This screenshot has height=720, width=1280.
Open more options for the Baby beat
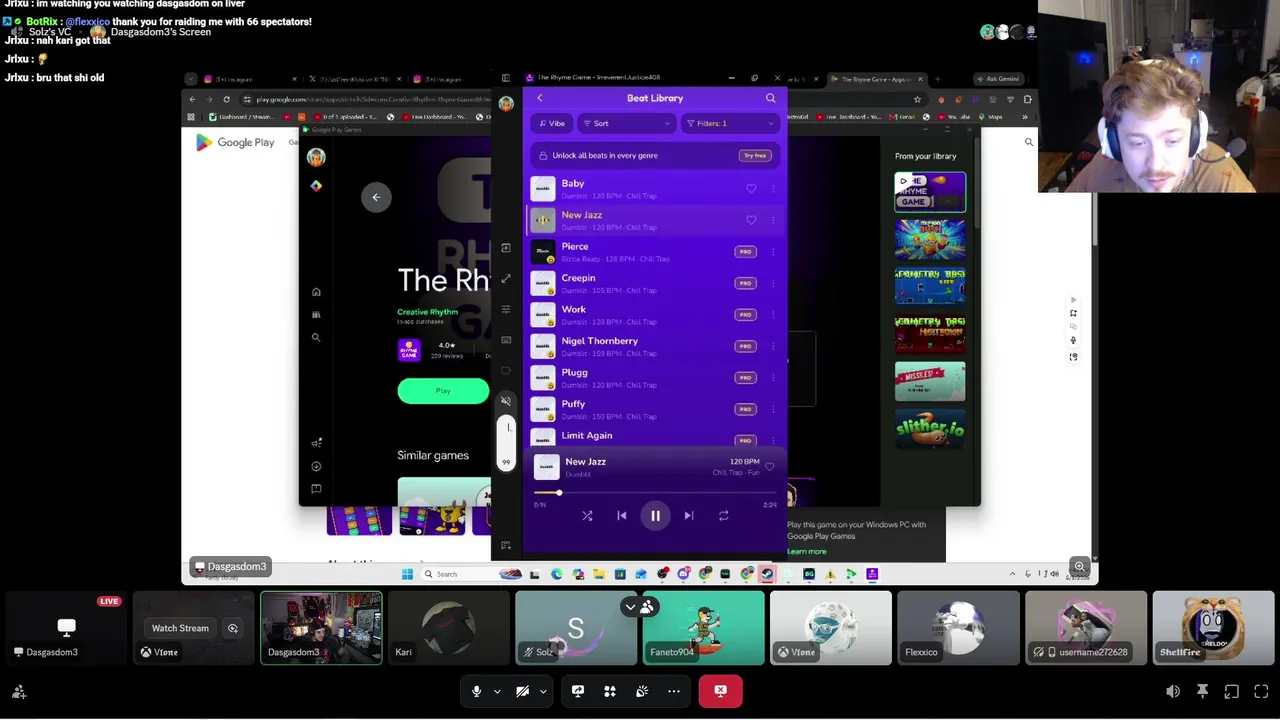coord(773,189)
